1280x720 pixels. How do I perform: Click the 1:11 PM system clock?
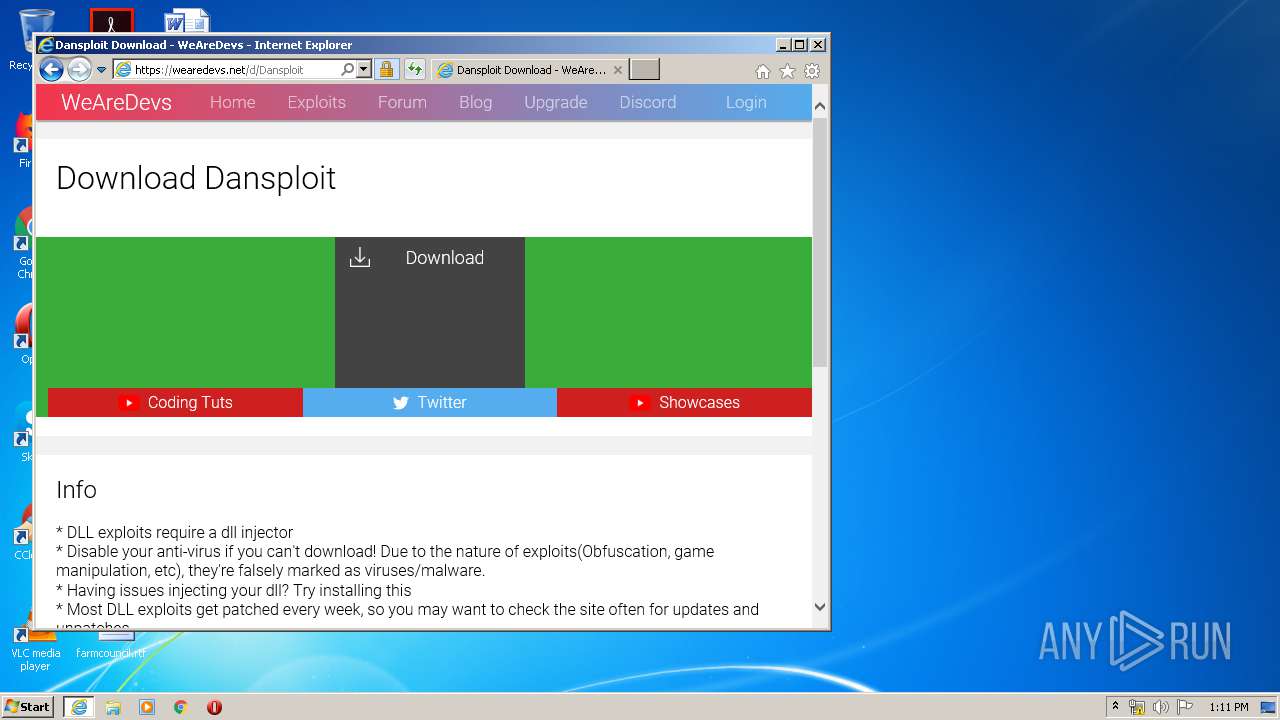pyautogui.click(x=1228, y=707)
